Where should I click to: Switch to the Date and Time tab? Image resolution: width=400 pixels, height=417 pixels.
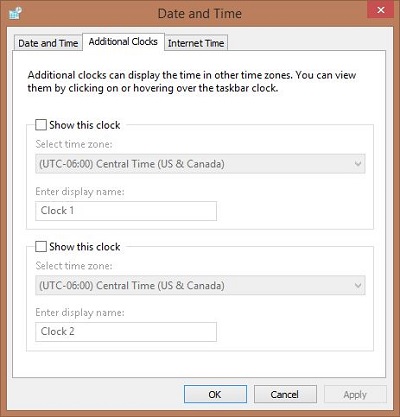(48, 43)
